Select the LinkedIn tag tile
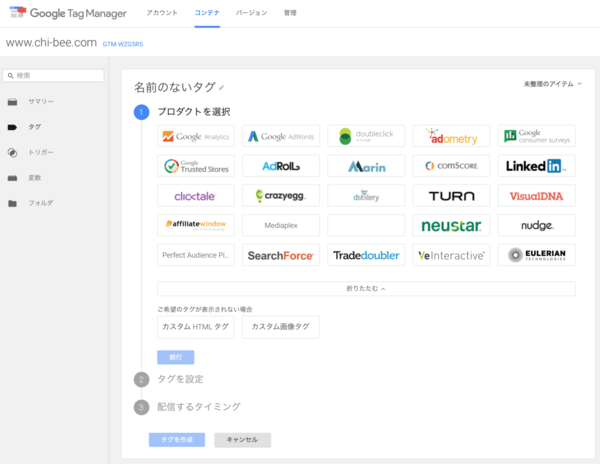 click(536, 166)
